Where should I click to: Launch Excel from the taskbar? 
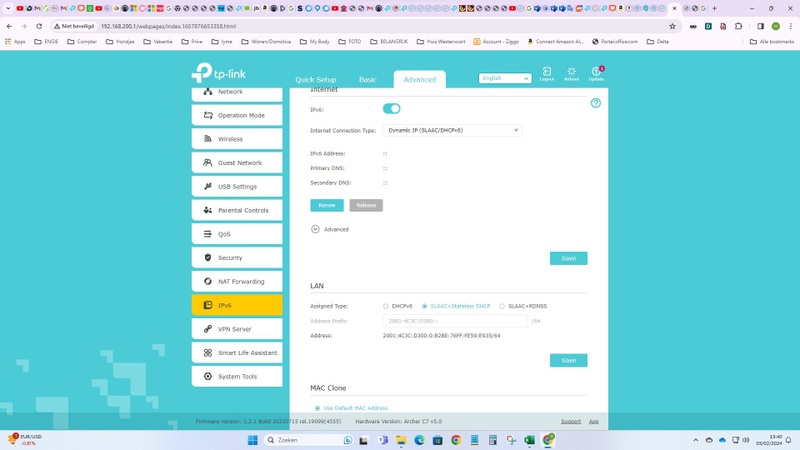[529, 440]
